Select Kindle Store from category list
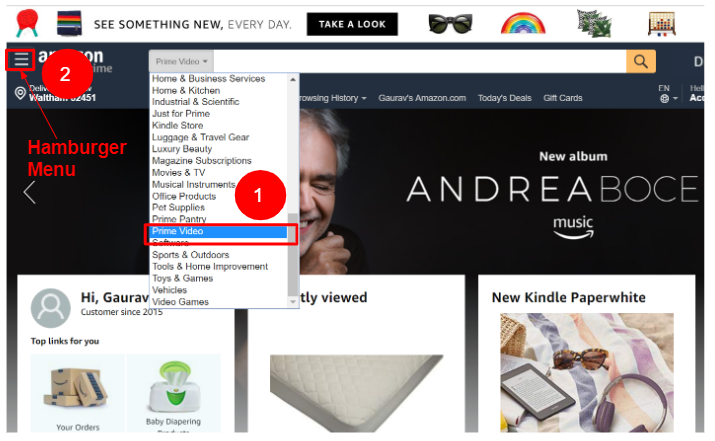 coord(177,125)
